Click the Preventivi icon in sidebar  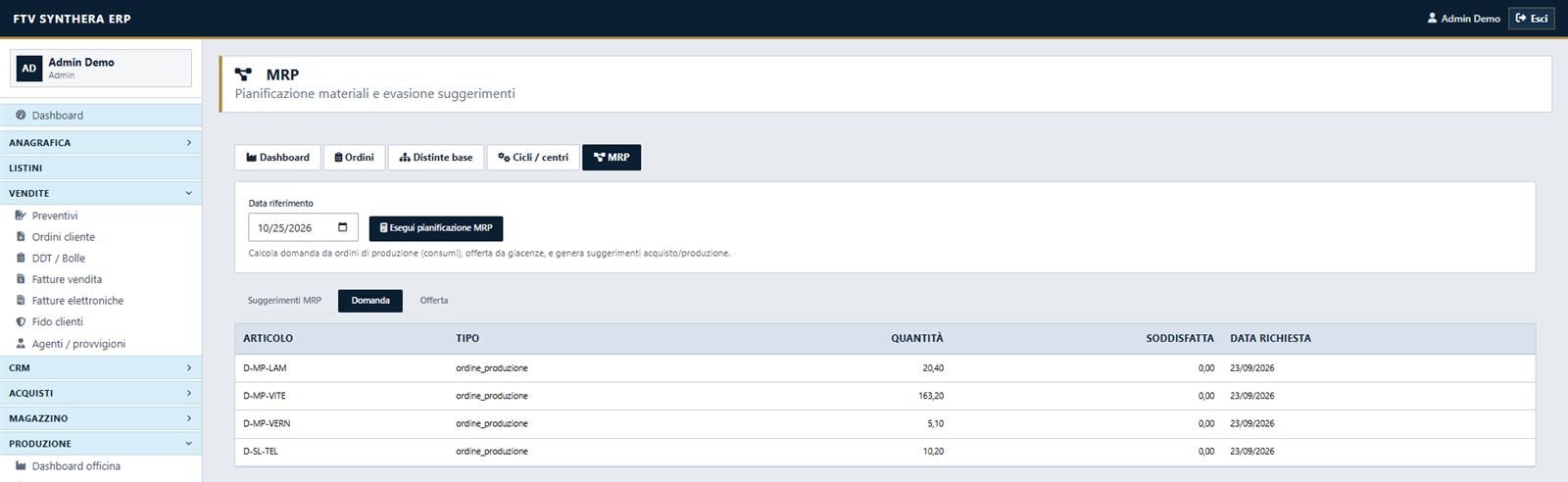21,216
